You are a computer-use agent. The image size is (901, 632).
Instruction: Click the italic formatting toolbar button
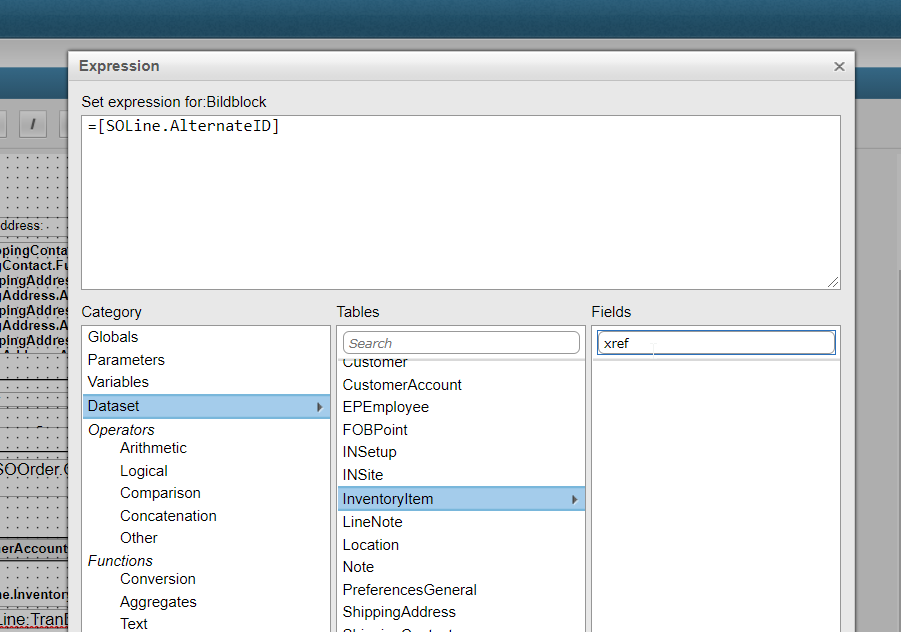pos(33,124)
